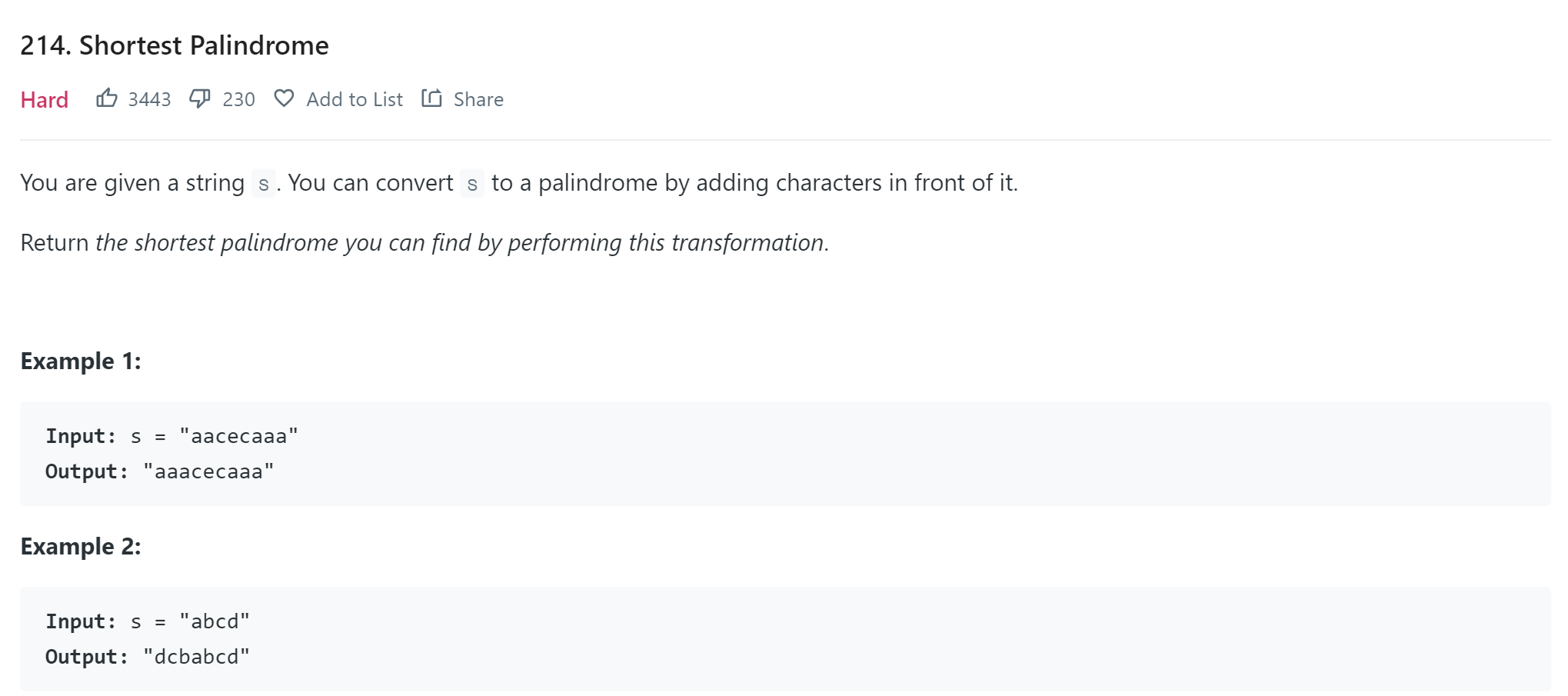Click the heart icon beside Add to List
The width and height of the screenshot is (1568, 696).
tap(284, 98)
